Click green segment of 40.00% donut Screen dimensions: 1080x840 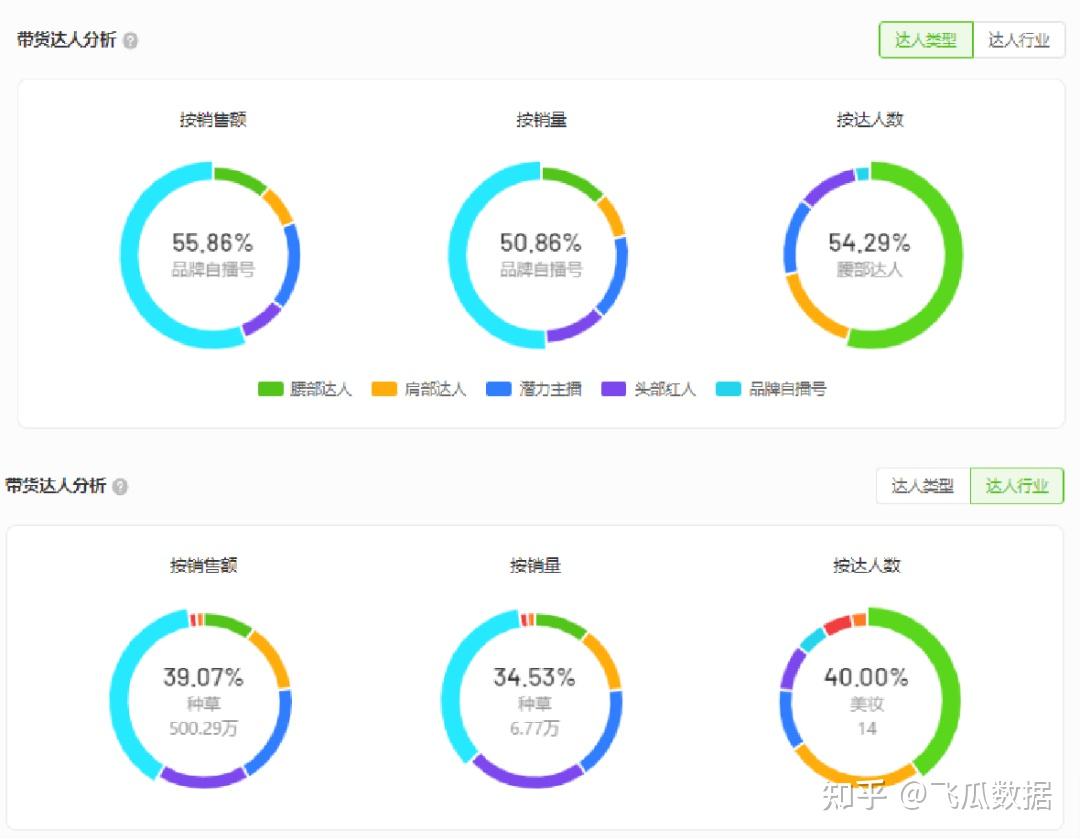tap(949, 695)
